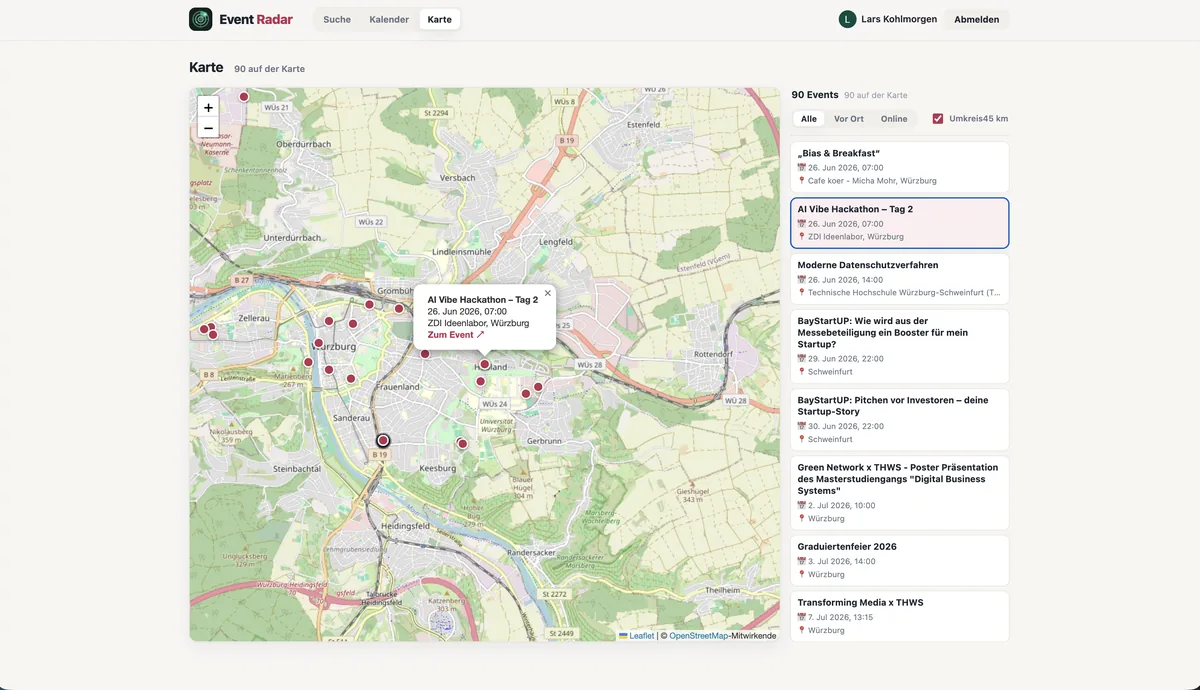
Task: Click the popup title AI Vibe Hackathon – Tag 2
Action: [x=483, y=299]
